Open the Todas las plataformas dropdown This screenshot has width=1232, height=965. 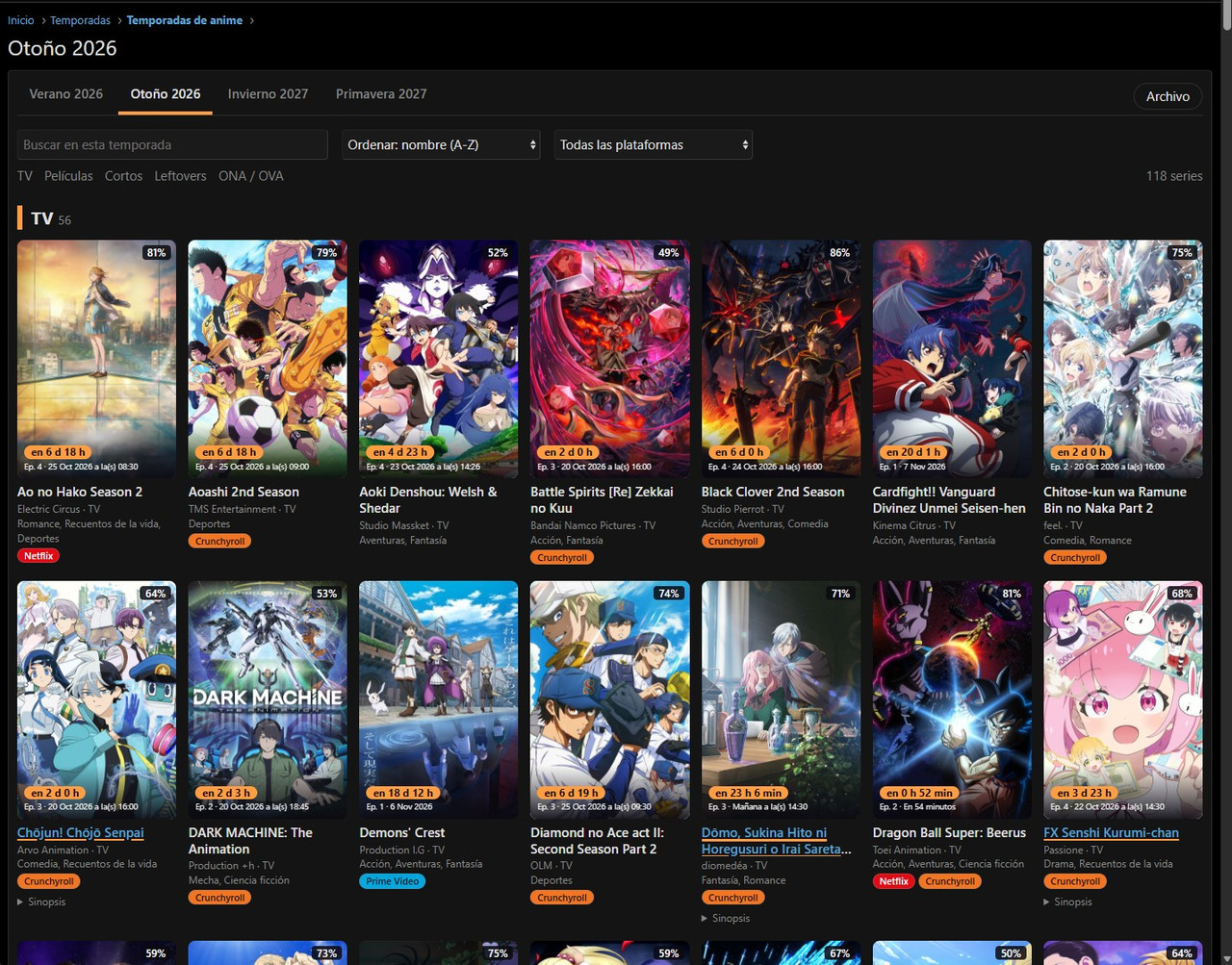point(653,144)
